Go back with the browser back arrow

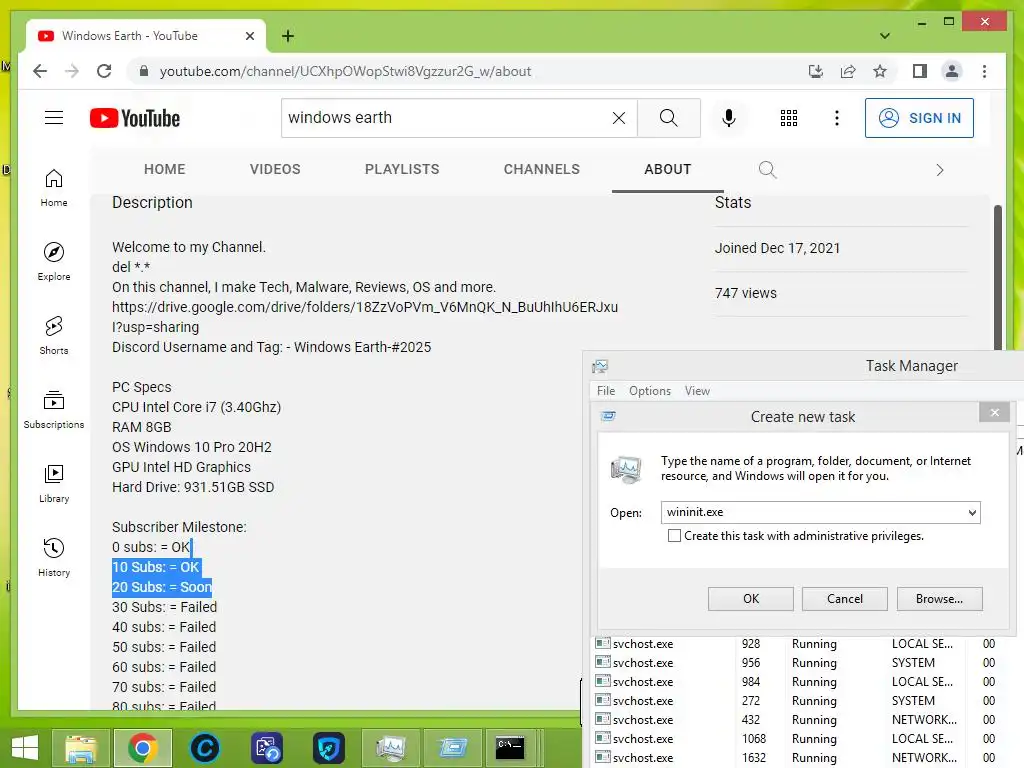(40, 71)
